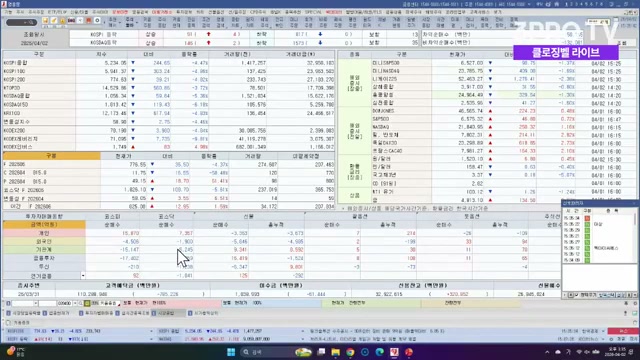
Task: Click the DOWJONES row in the overseas table
Action: (504, 111)
